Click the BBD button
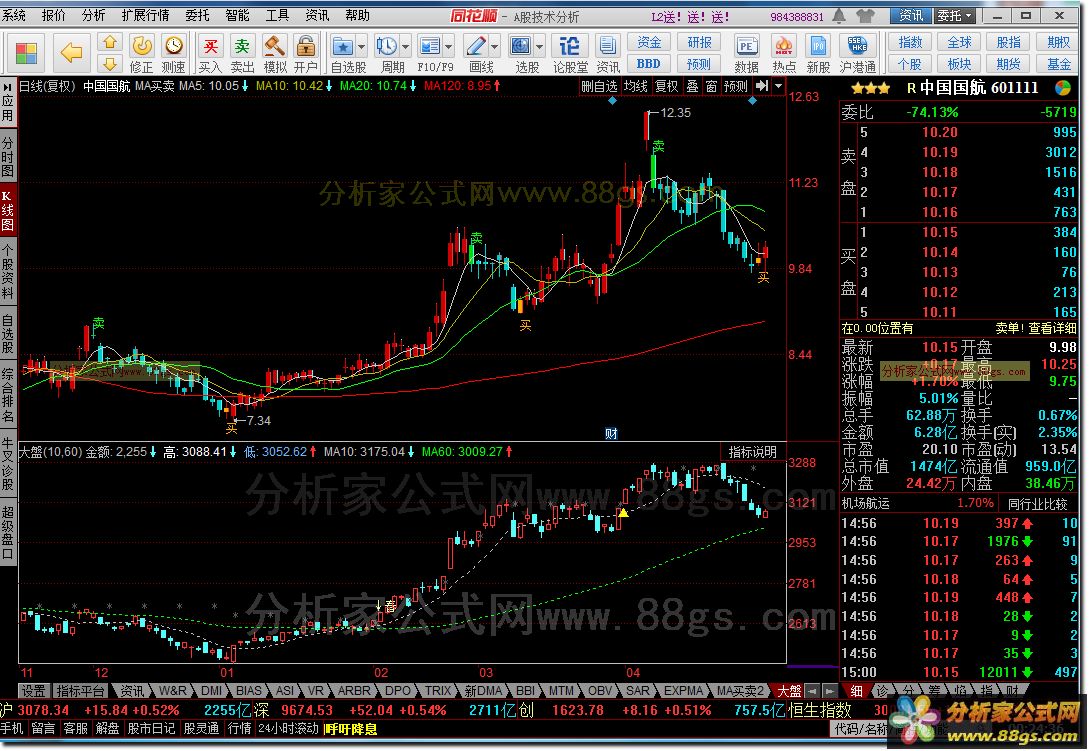The width and height of the screenshot is (1089, 751). (x=649, y=64)
